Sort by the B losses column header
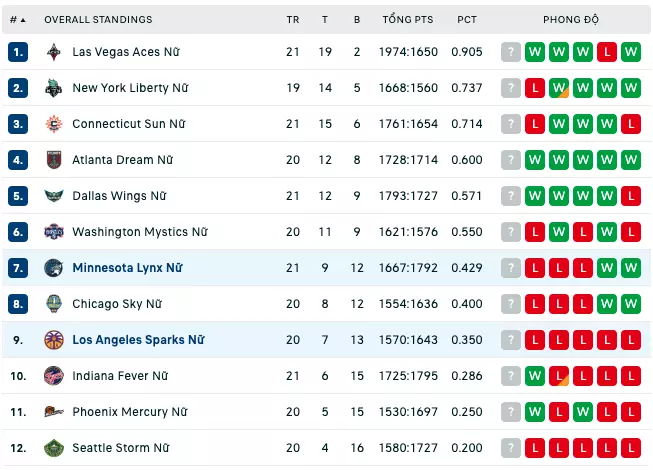 (x=357, y=20)
